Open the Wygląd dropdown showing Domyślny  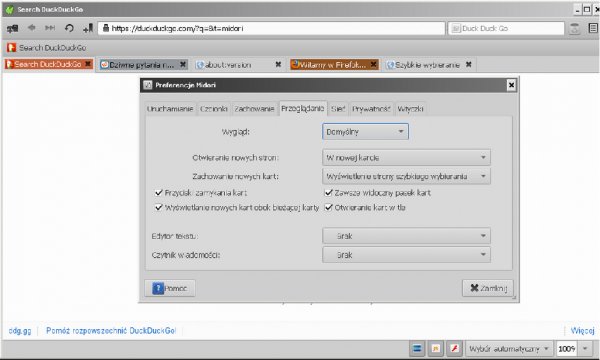coord(365,132)
